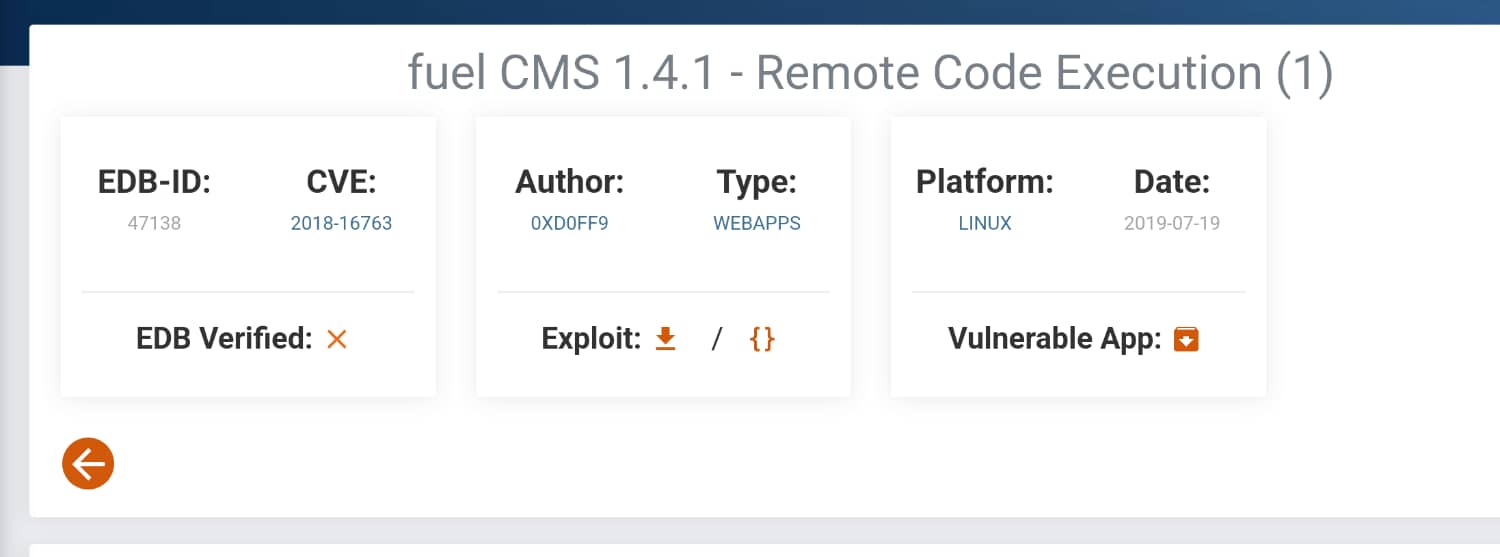Select the LINUX platform link
Screen dimensions: 1500x557
coord(984,223)
